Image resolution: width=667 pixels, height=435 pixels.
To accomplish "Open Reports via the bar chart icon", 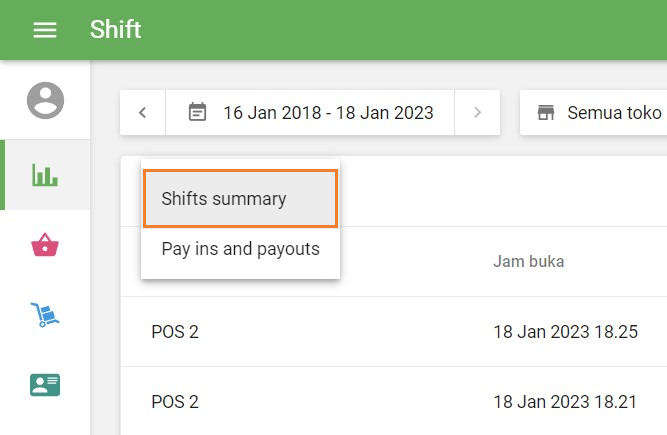I will click(45, 175).
